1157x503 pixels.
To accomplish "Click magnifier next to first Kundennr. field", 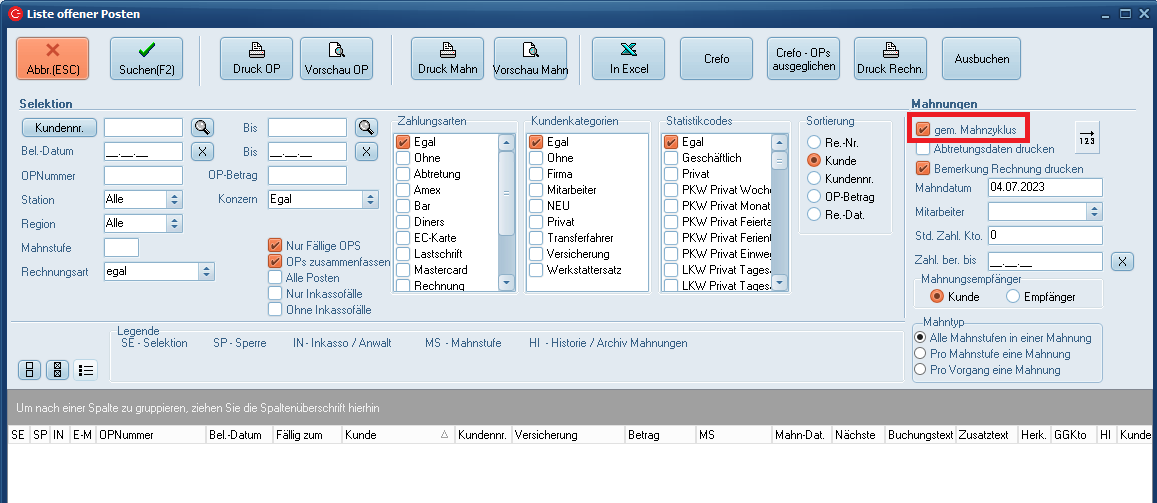I will 203,127.
